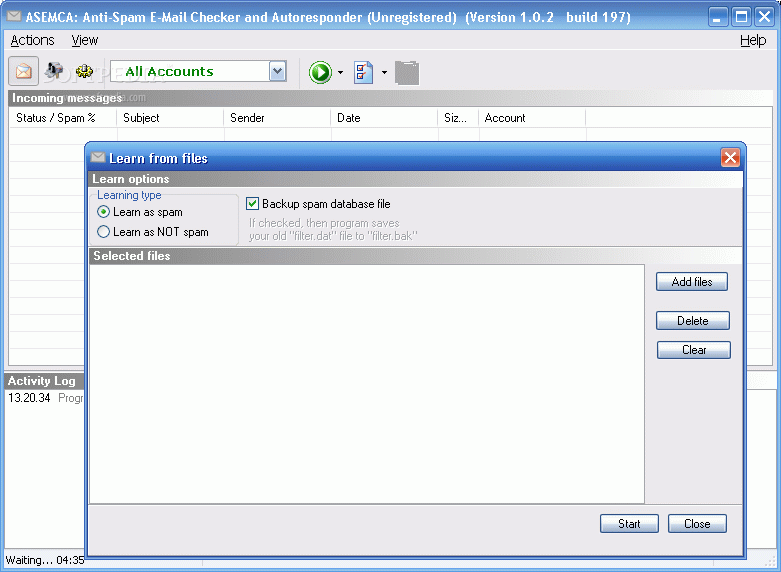Click the Learn from files dialog envelope icon
This screenshot has width=781, height=572.
coord(98,157)
